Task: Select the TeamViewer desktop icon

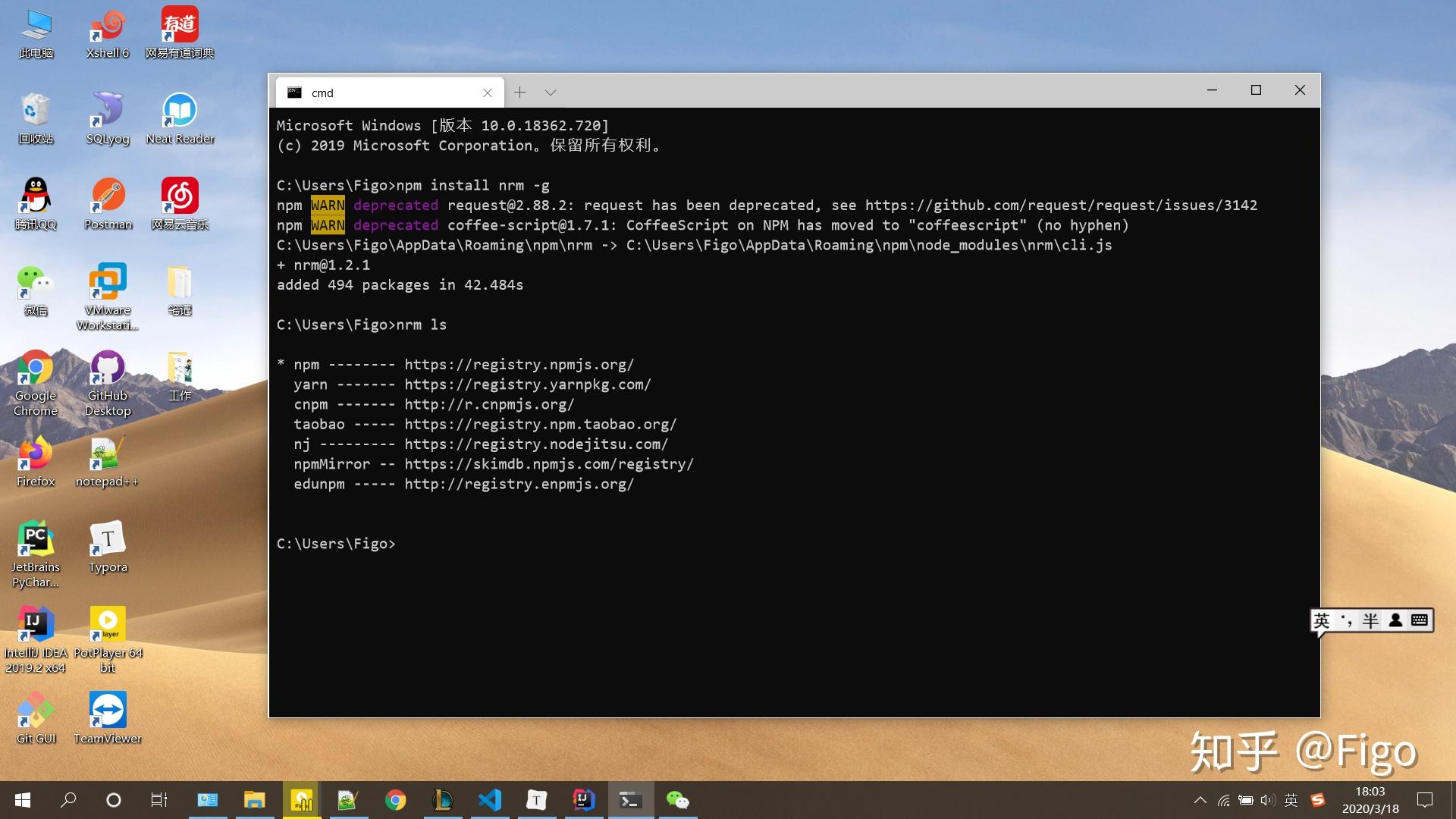Action: point(108,717)
